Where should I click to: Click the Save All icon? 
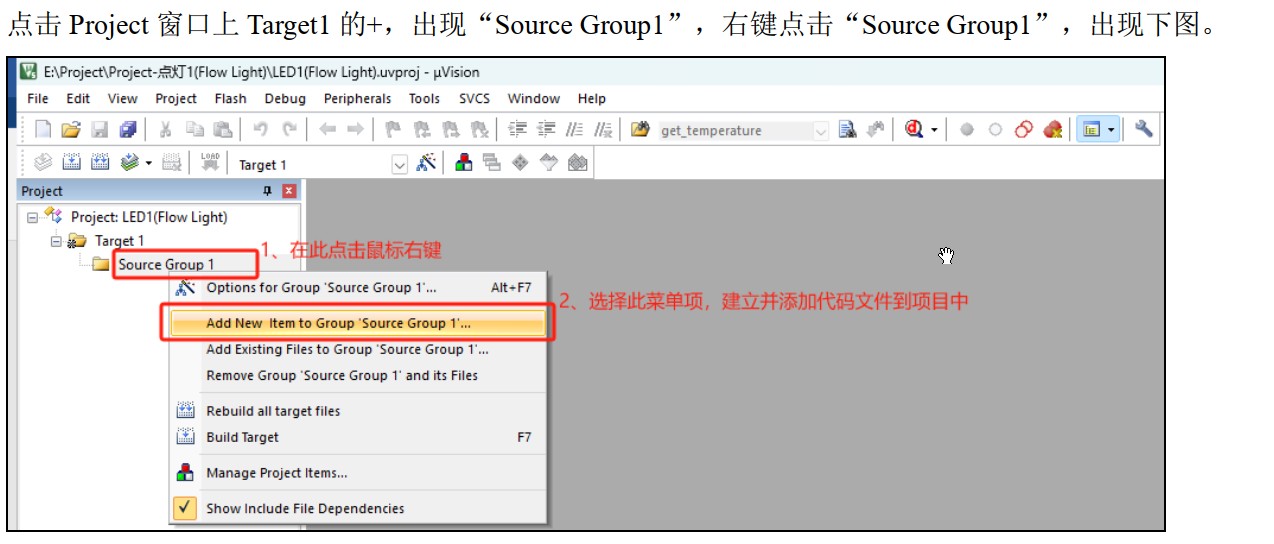(127, 130)
